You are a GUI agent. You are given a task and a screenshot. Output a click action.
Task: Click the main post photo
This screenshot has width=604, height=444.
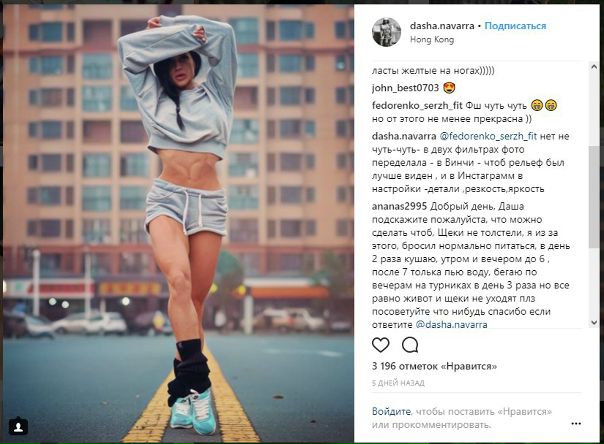click(x=178, y=223)
